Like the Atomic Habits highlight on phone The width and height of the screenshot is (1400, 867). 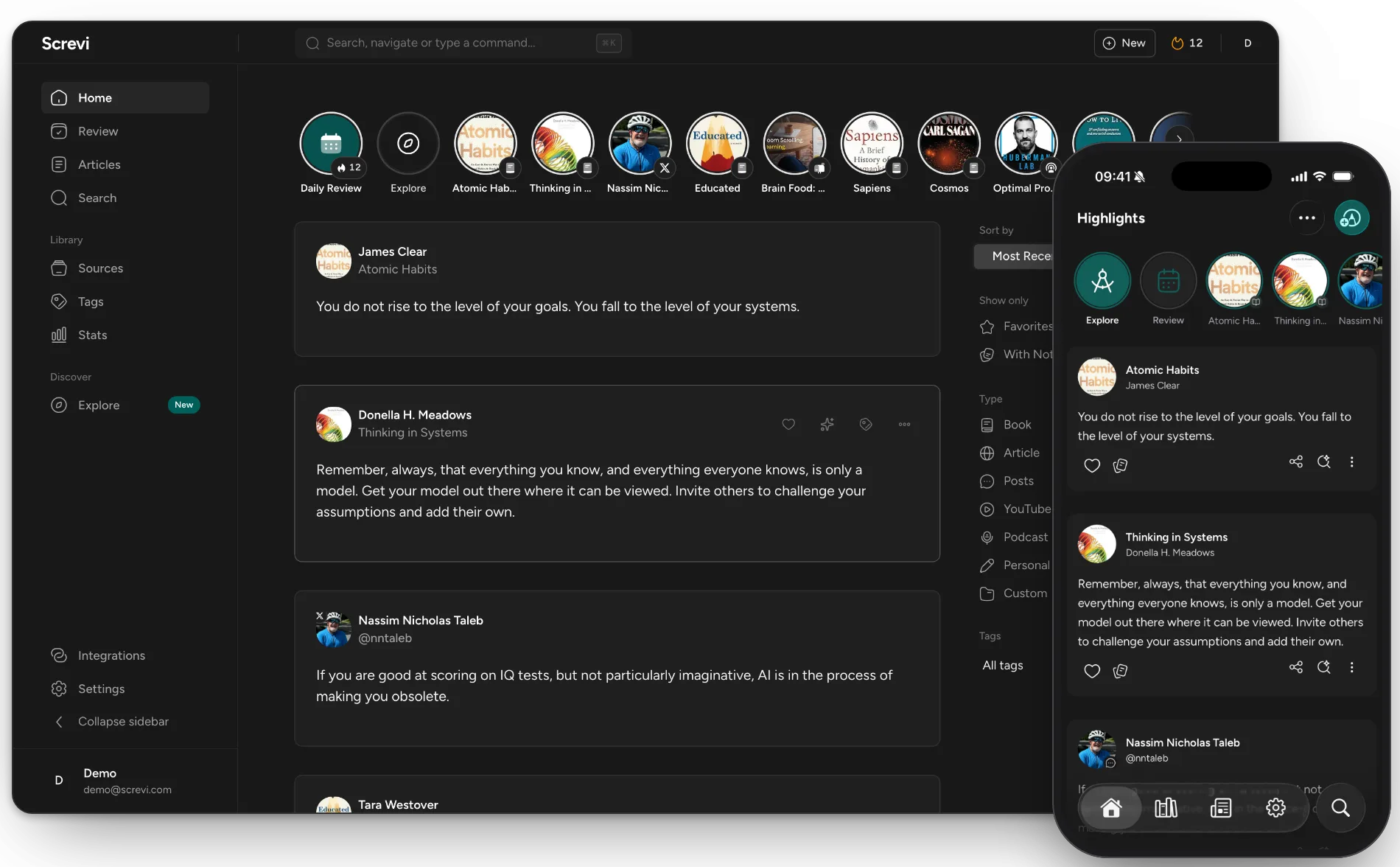click(x=1092, y=465)
